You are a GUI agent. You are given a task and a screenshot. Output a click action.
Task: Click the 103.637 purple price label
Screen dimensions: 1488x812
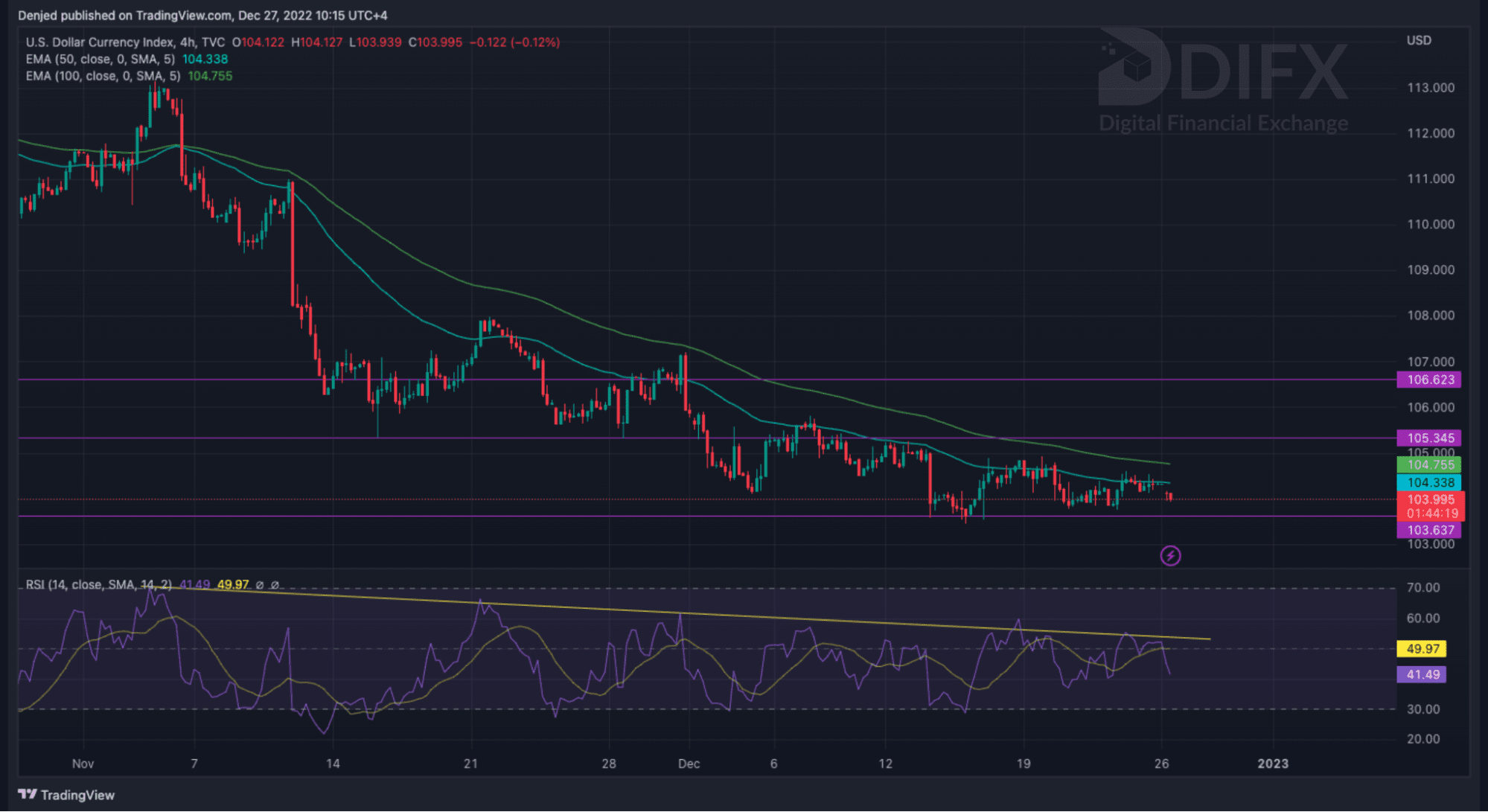pos(1429,530)
